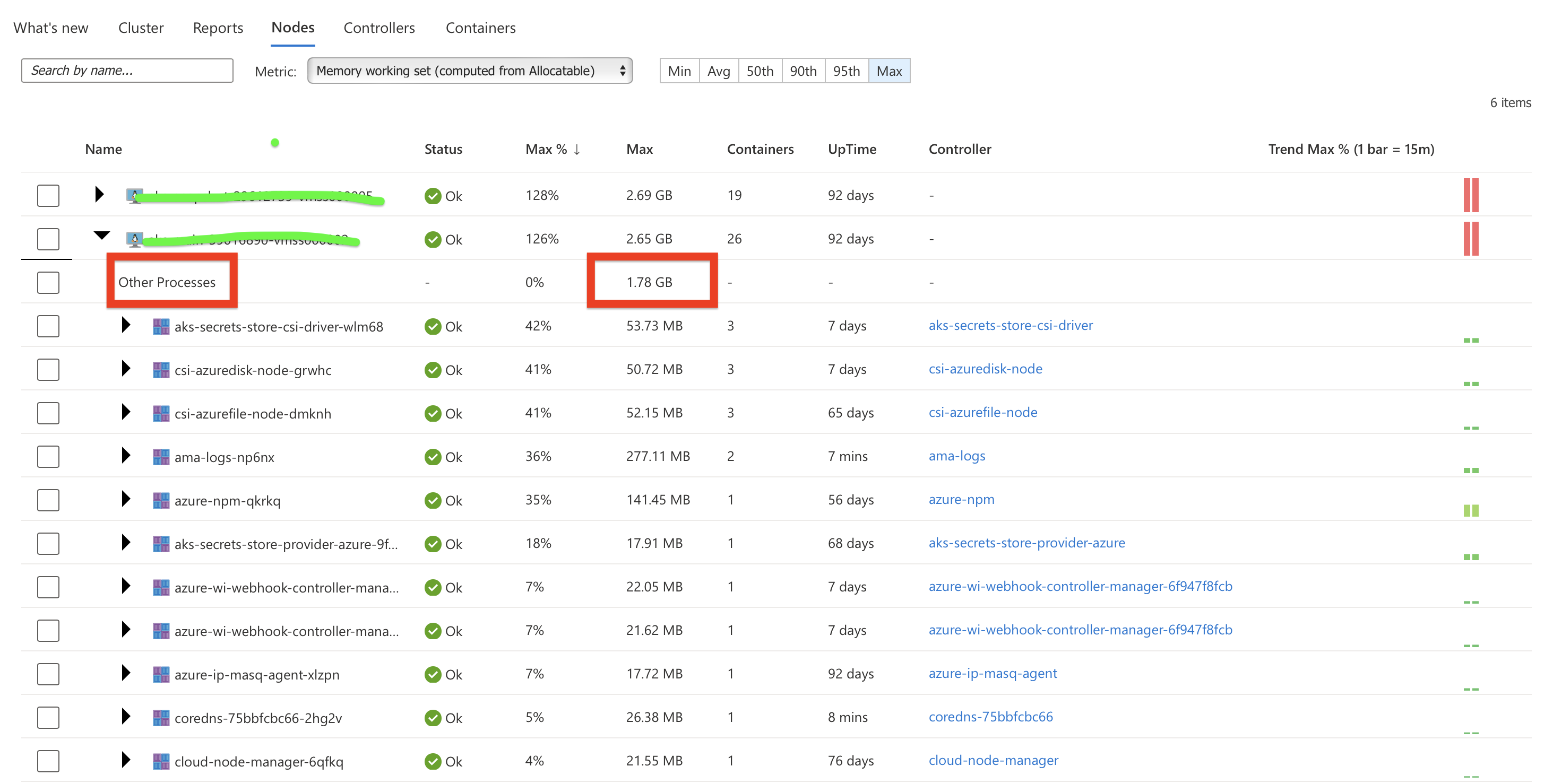Screen dimensions: 1553x784
Task: Open the Metric dropdown selector
Action: 470,71
